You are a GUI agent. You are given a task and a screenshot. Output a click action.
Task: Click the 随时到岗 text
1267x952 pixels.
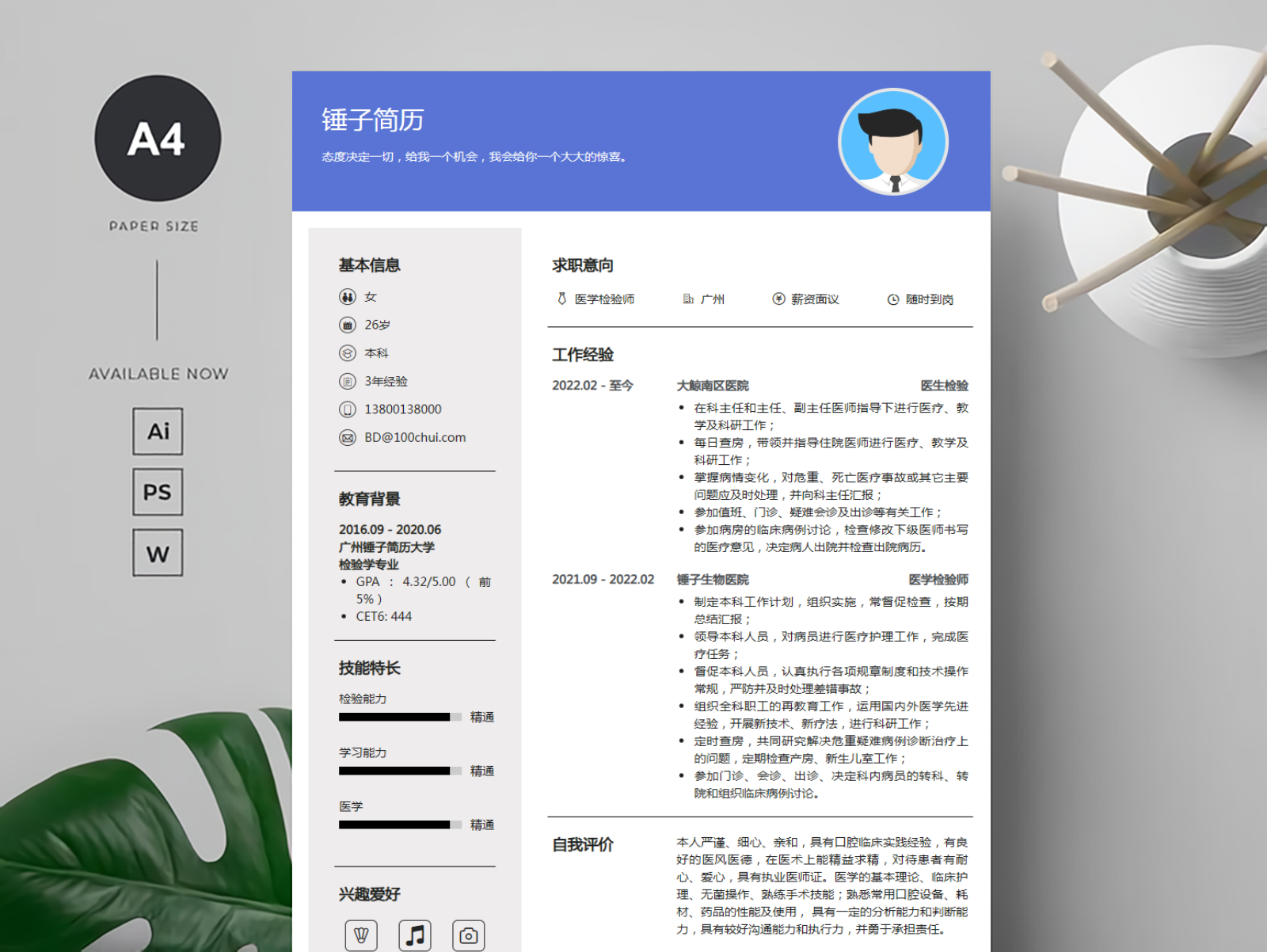pyautogui.click(x=930, y=299)
